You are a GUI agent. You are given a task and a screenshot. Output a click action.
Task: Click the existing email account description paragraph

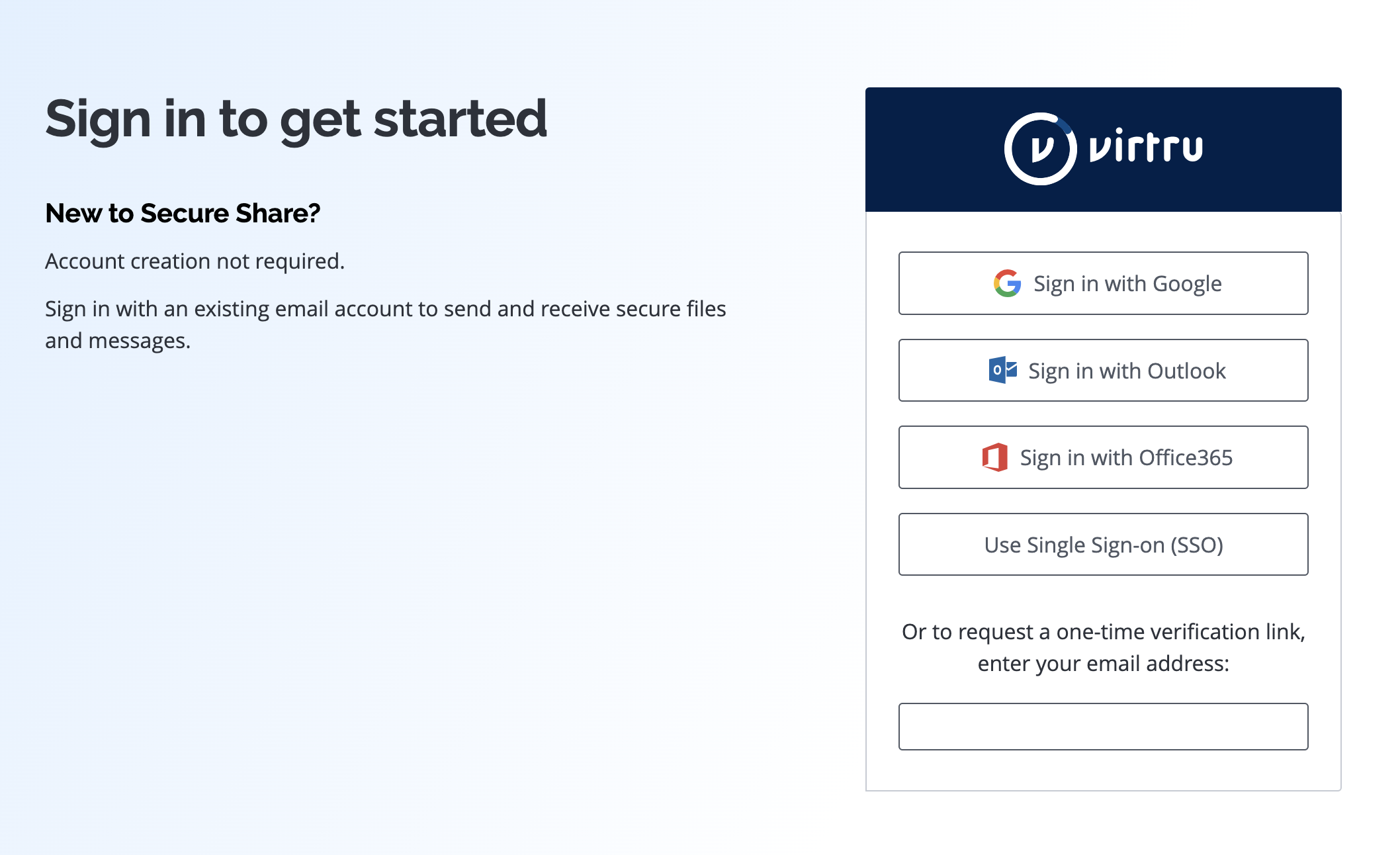(386, 324)
